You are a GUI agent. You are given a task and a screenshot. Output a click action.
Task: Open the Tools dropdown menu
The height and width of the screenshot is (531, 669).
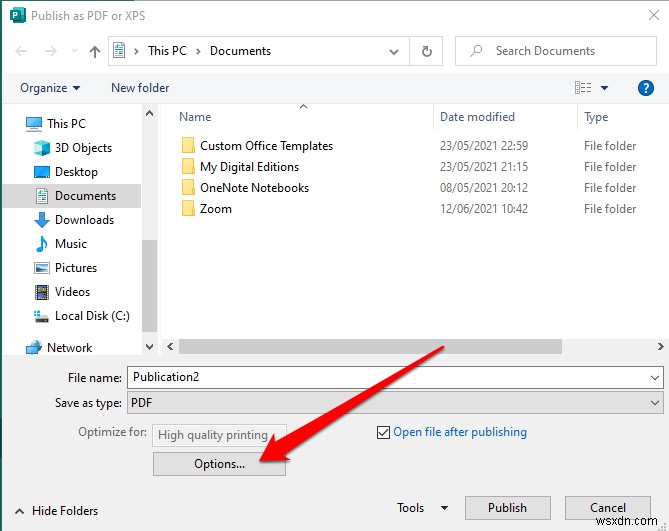pyautogui.click(x=422, y=508)
